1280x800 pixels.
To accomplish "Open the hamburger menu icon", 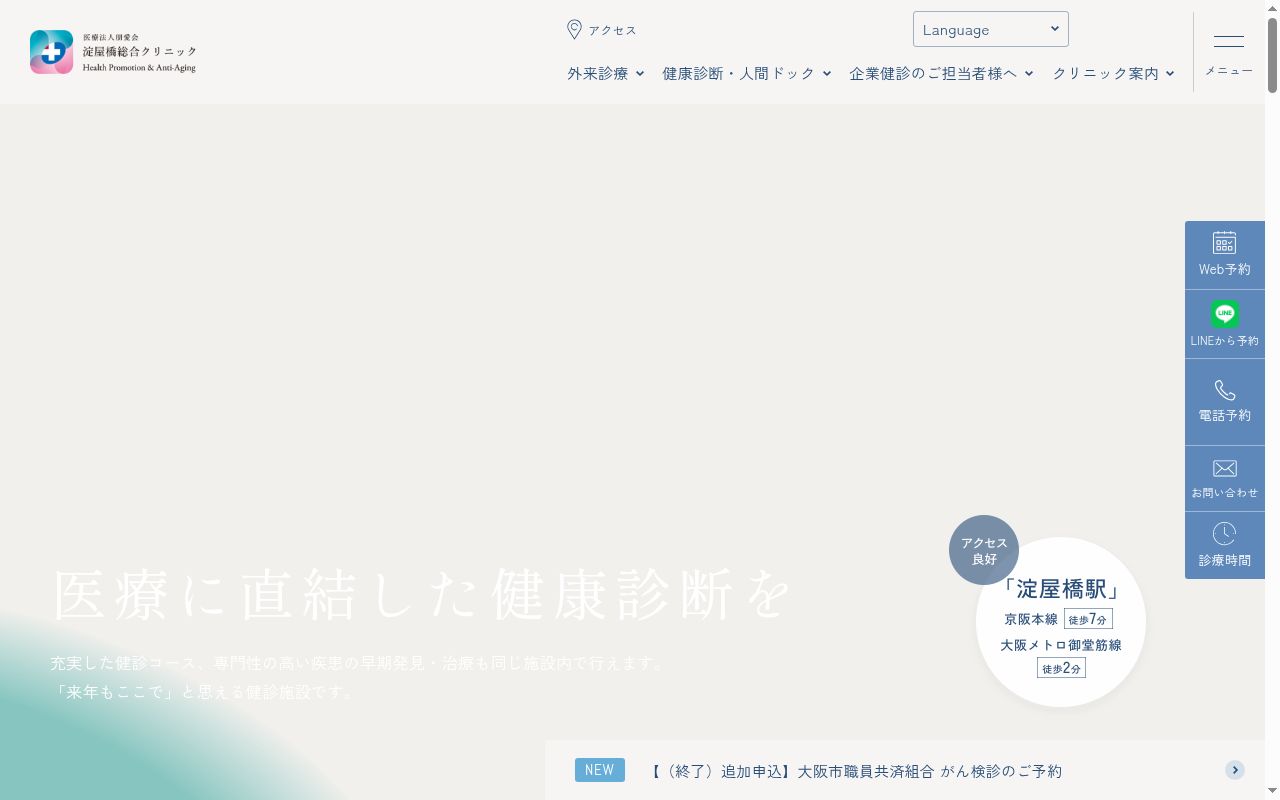I will [1229, 41].
